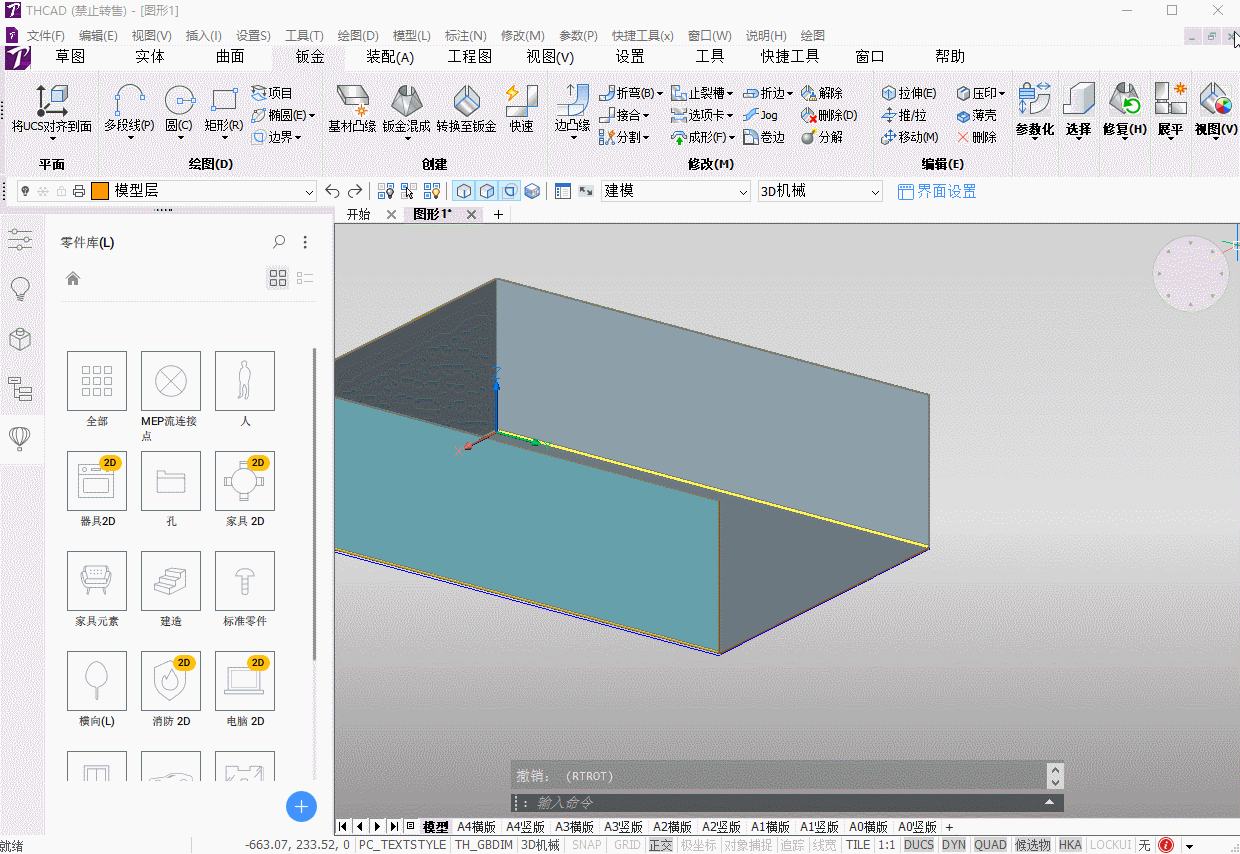This screenshot has height=854, width=1240.
Task: Open the 3D cube sidebar panel icon
Action: (19, 338)
